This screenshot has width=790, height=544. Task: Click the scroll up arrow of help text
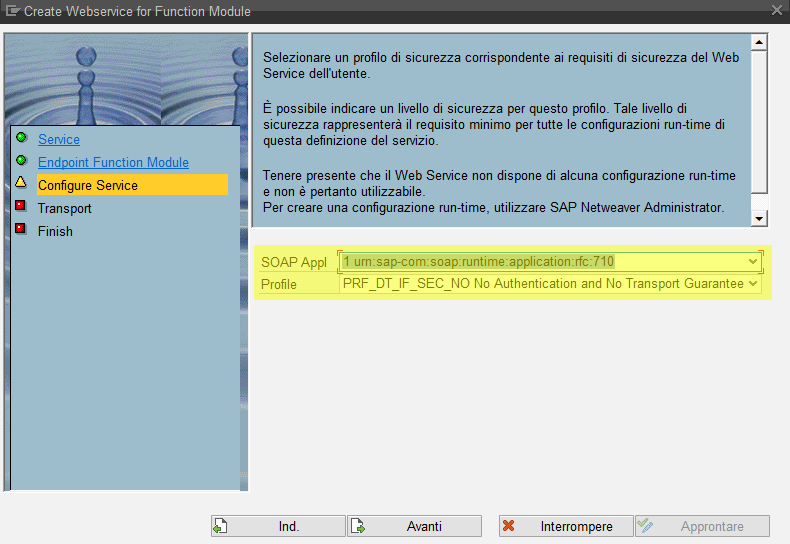click(x=759, y=42)
